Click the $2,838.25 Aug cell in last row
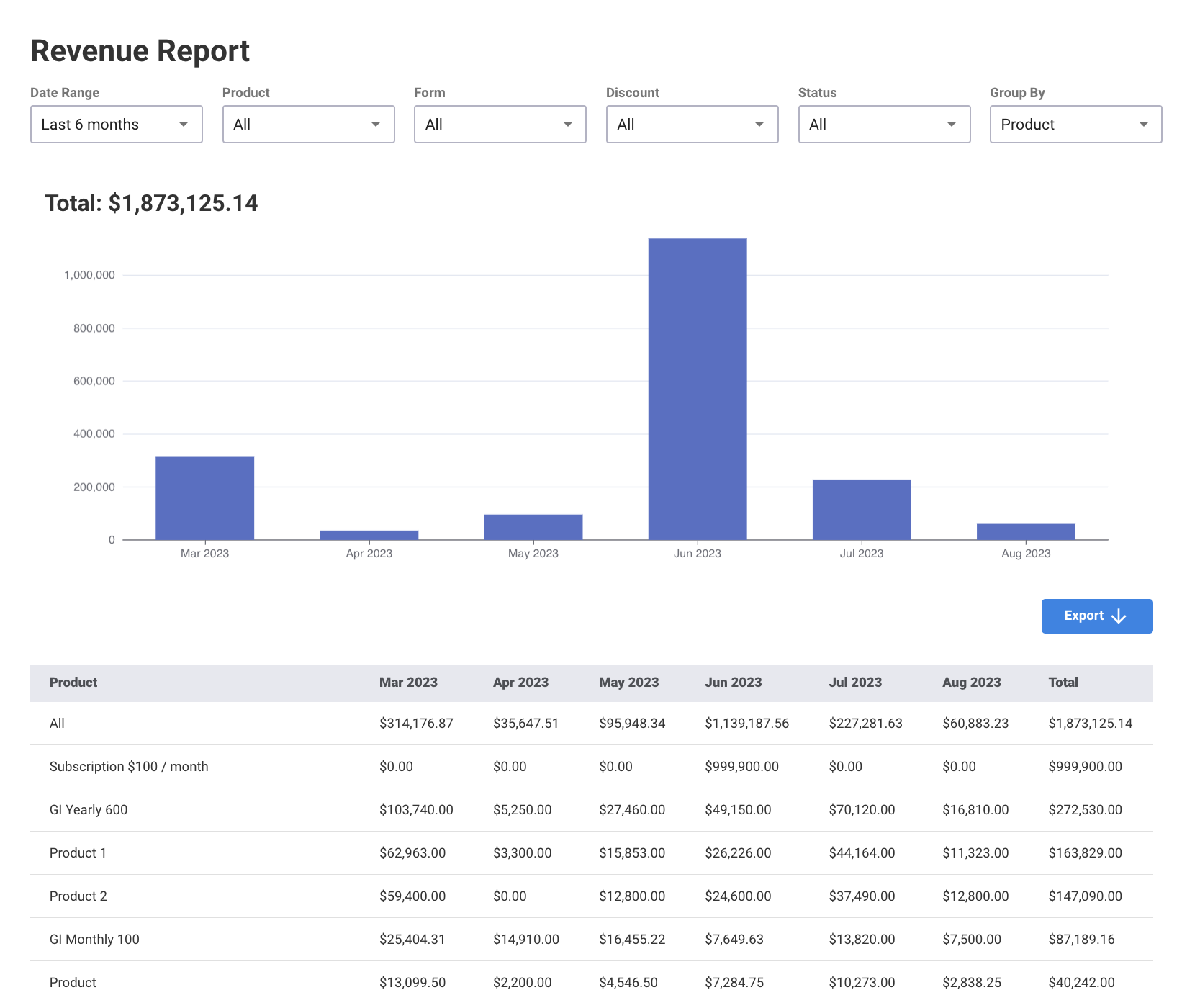This screenshot has width=1182, height=1008. point(972,983)
